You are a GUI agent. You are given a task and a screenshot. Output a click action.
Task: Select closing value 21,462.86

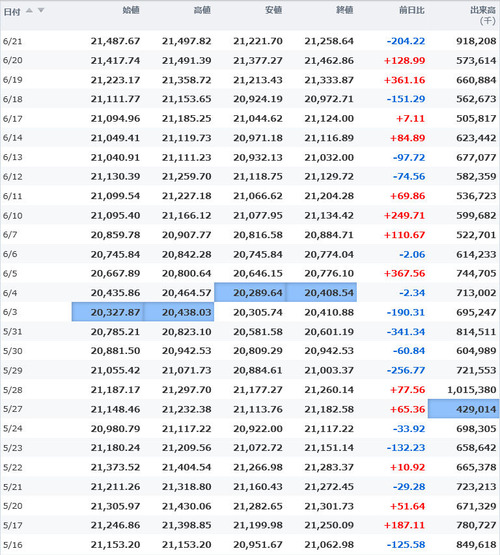tap(329, 61)
